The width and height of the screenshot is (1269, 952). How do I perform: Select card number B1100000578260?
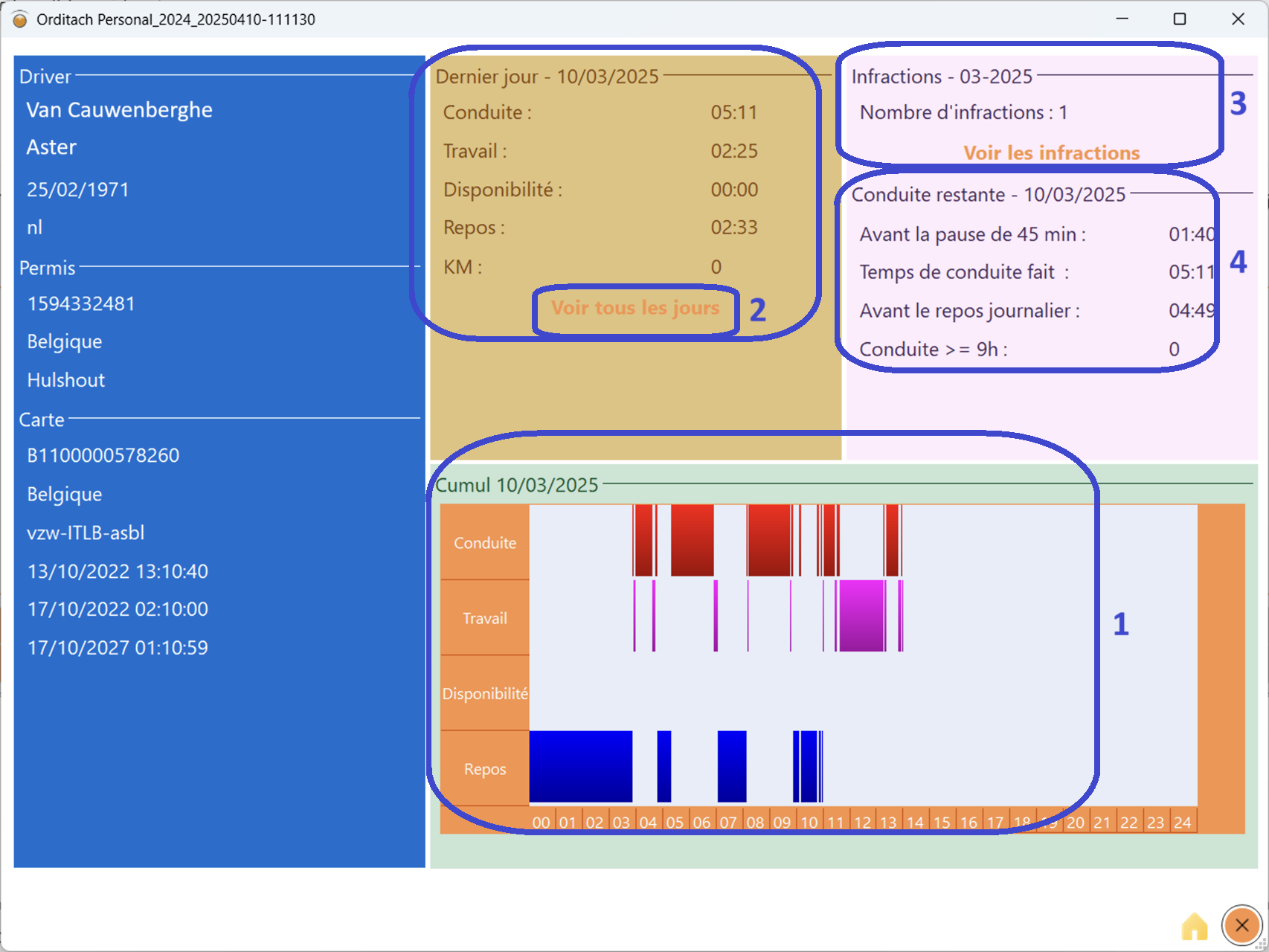point(103,455)
